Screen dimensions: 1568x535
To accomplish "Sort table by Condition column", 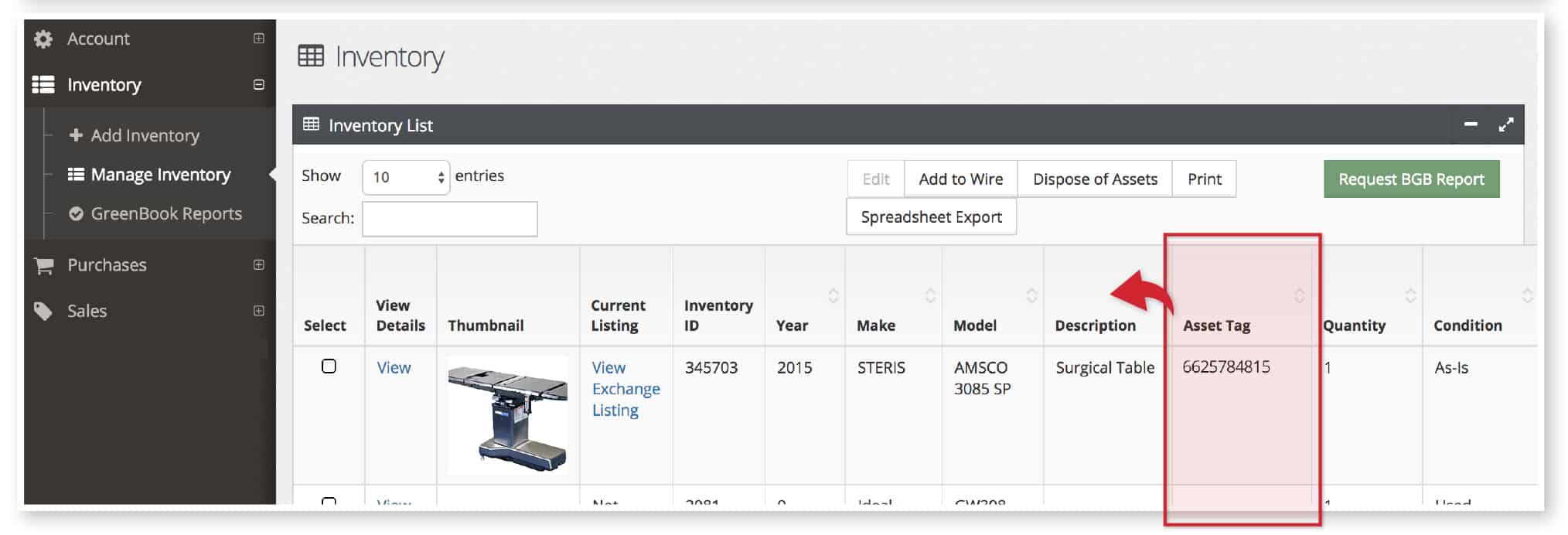I will [1527, 295].
